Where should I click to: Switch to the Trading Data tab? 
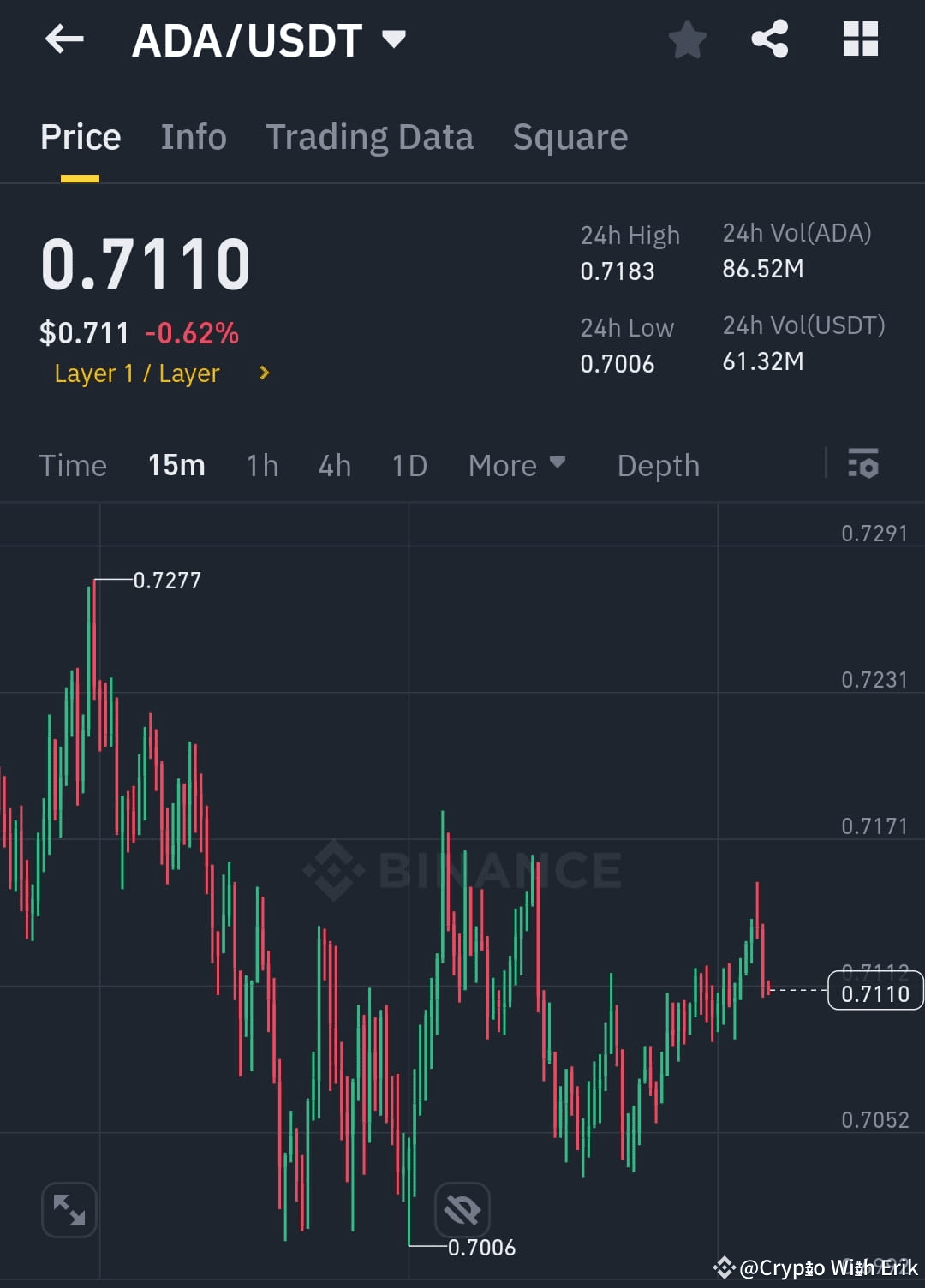[x=370, y=137]
